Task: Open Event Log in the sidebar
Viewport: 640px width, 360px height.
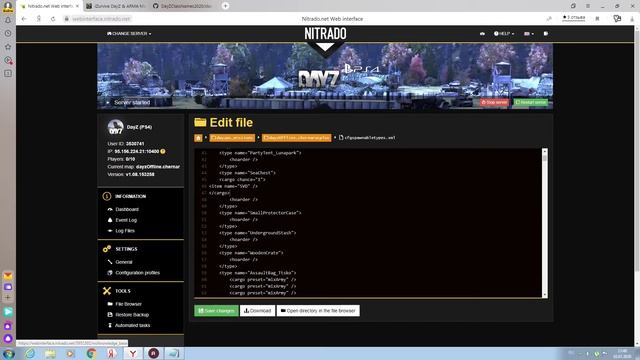Action: [x=126, y=220]
